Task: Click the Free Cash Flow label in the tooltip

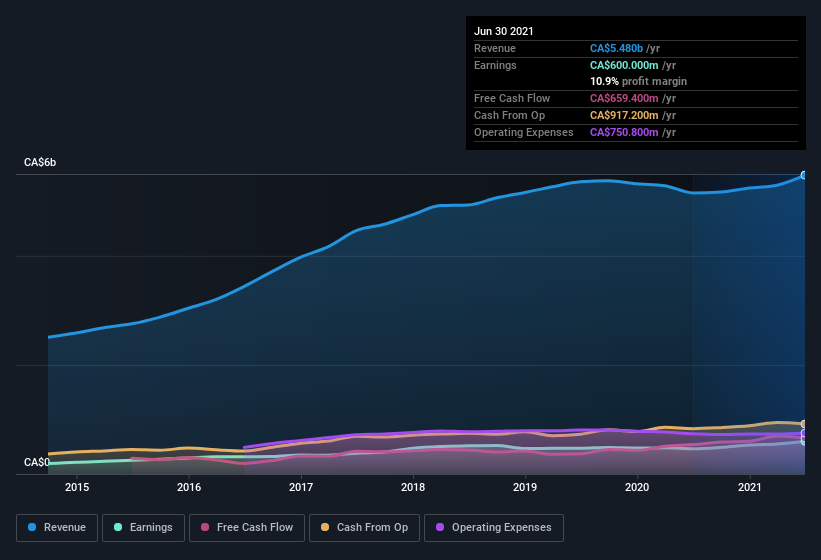Action: pos(512,98)
